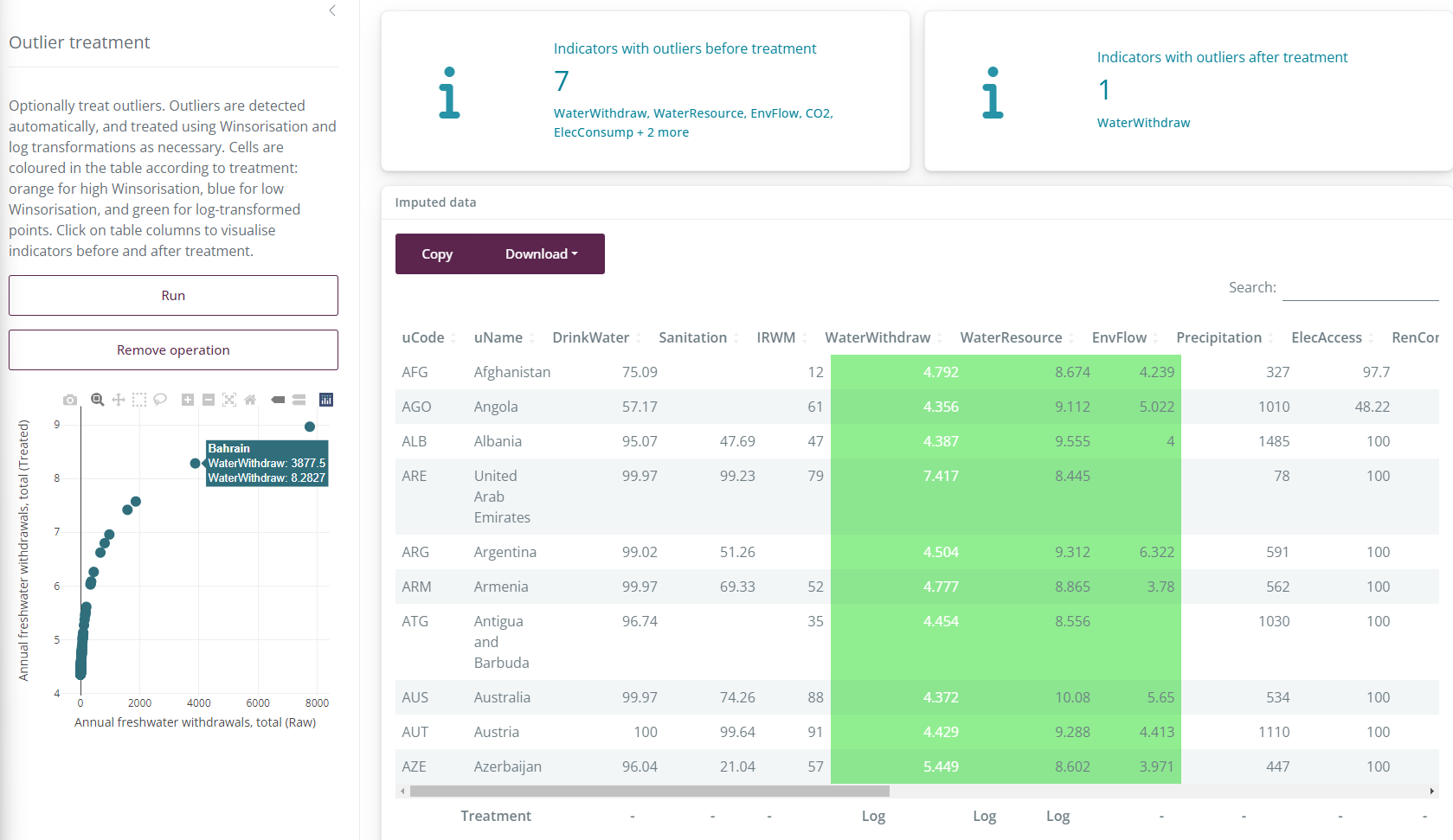The width and height of the screenshot is (1453, 840).
Task: Select Argentina EnvFlow value 6.322
Action: click(x=1157, y=552)
